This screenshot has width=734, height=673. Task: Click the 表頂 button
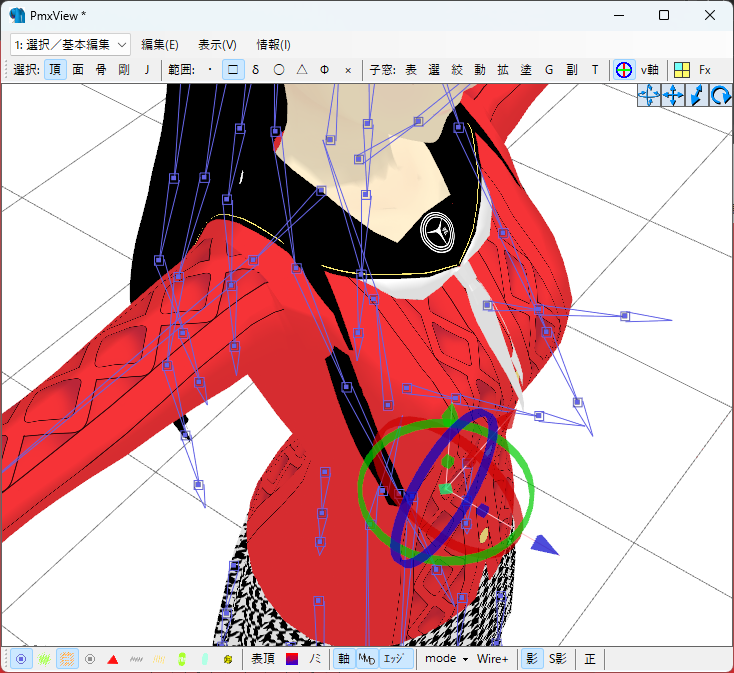pos(263,659)
